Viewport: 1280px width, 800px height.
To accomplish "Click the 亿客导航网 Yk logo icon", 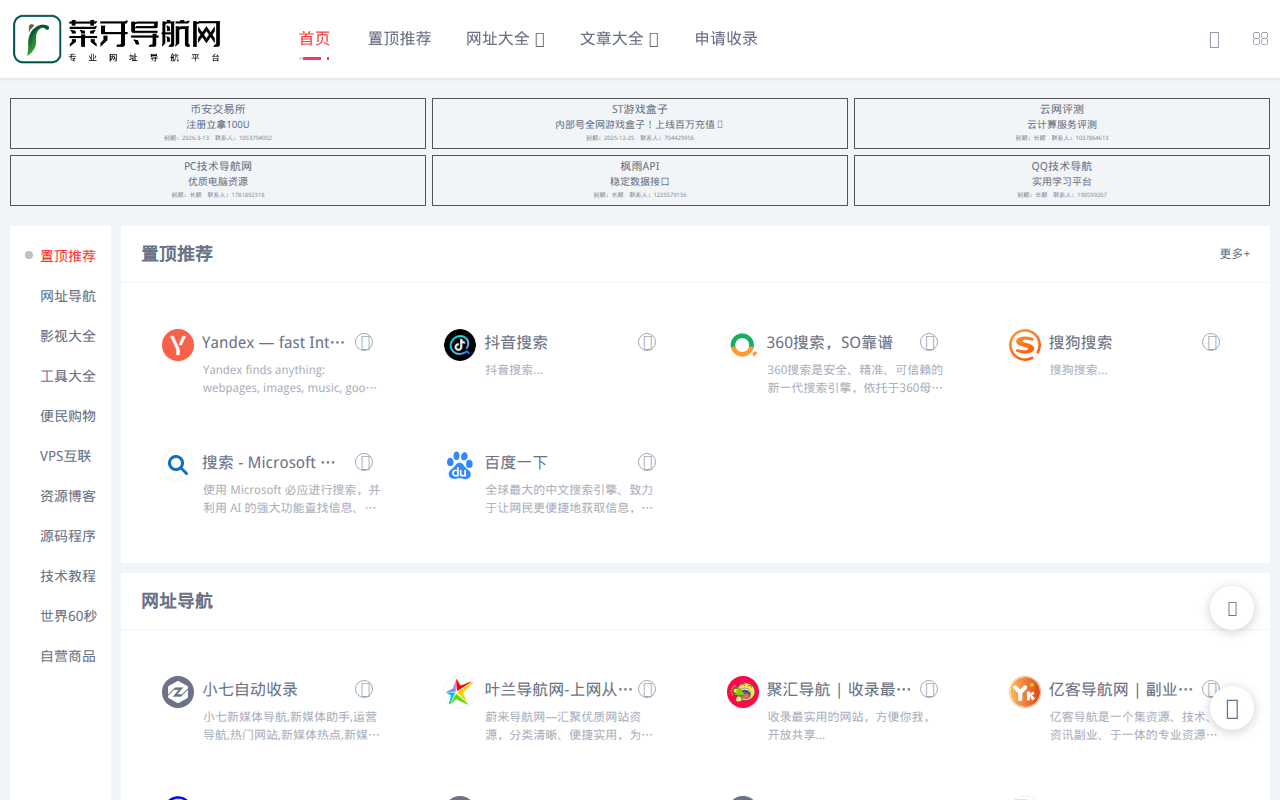I will click(x=1024, y=691).
